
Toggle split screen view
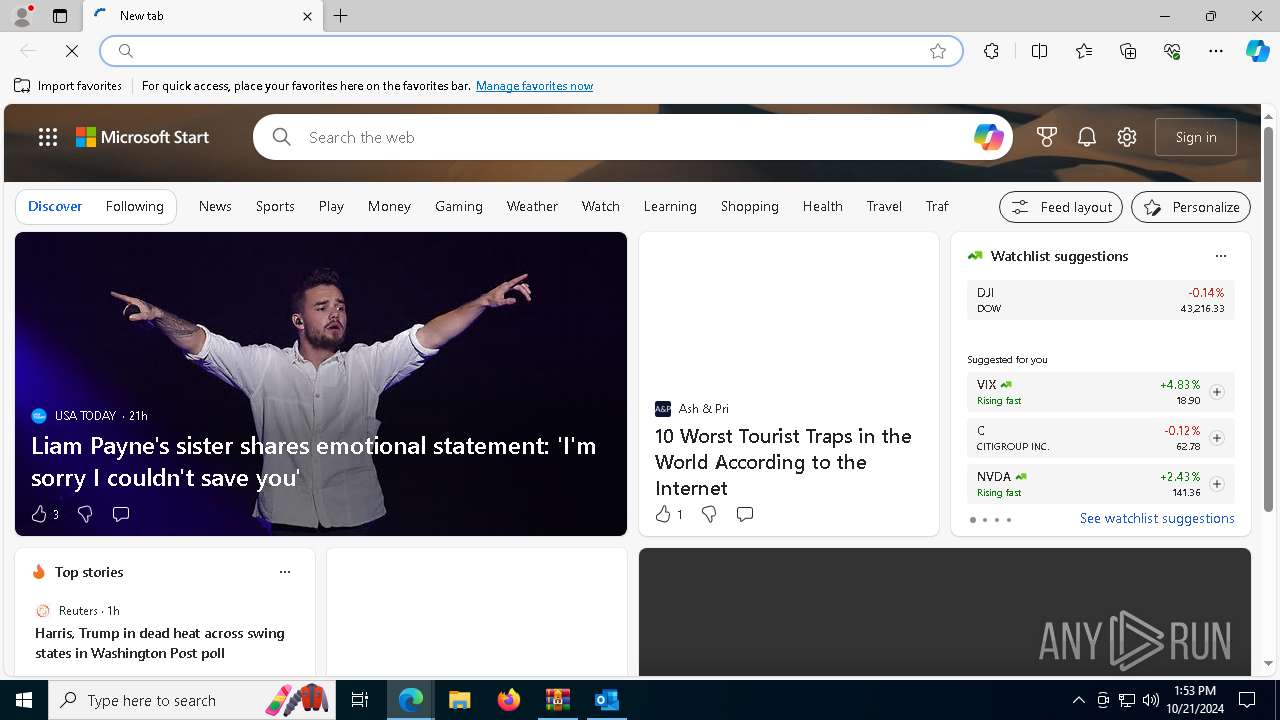1040,51
